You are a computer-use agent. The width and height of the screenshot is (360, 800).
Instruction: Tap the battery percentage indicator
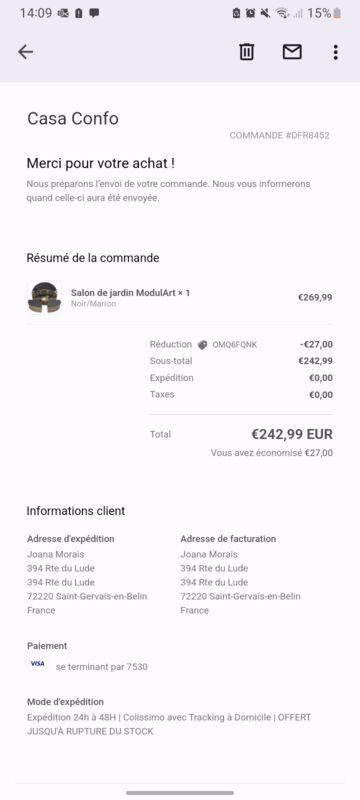(324, 13)
